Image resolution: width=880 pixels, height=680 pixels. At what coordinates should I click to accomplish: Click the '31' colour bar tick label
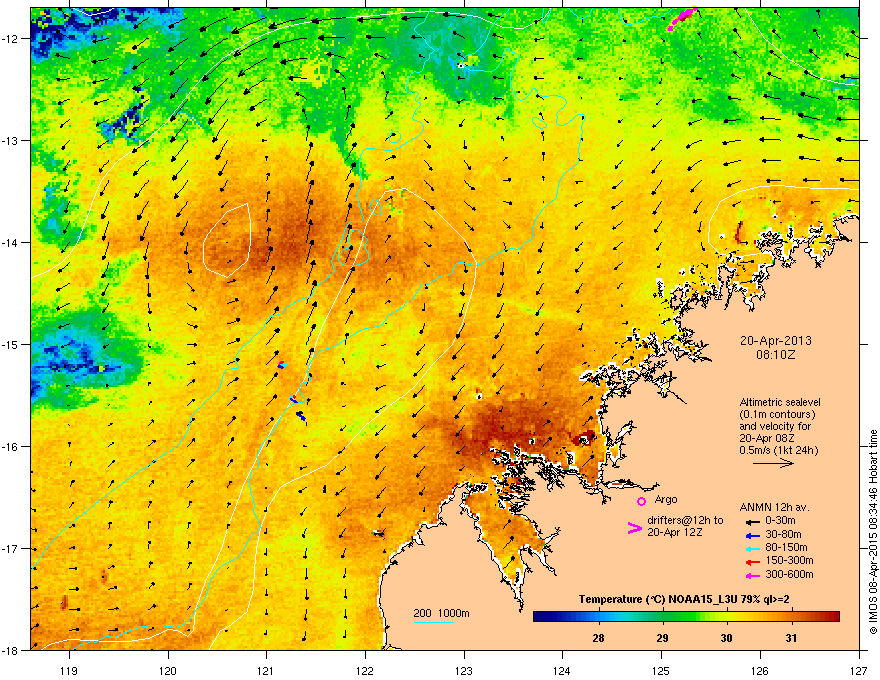791,638
